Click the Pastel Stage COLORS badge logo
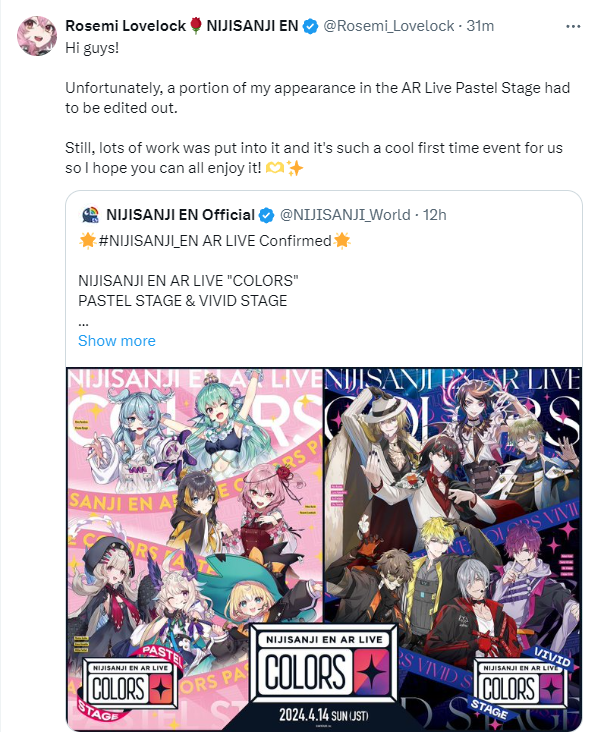599x732 pixels. [130, 685]
